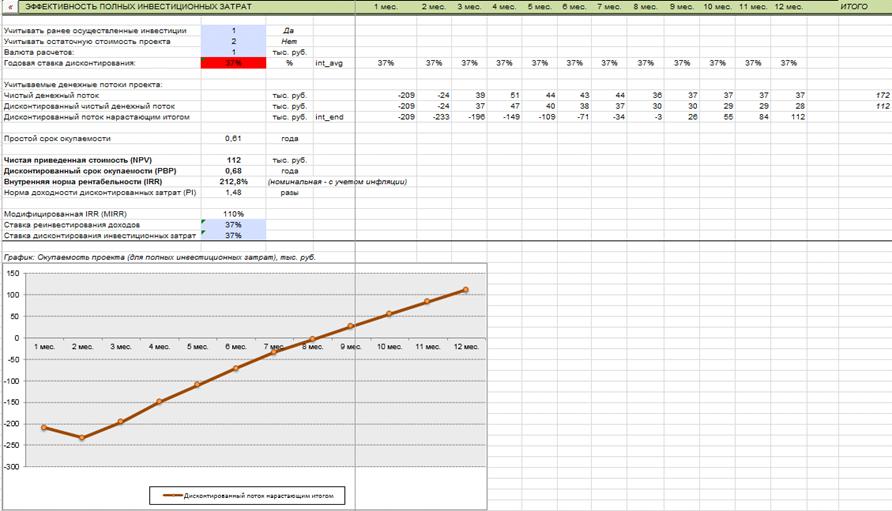
Task: Click the chart legend entry
Action: [249, 494]
